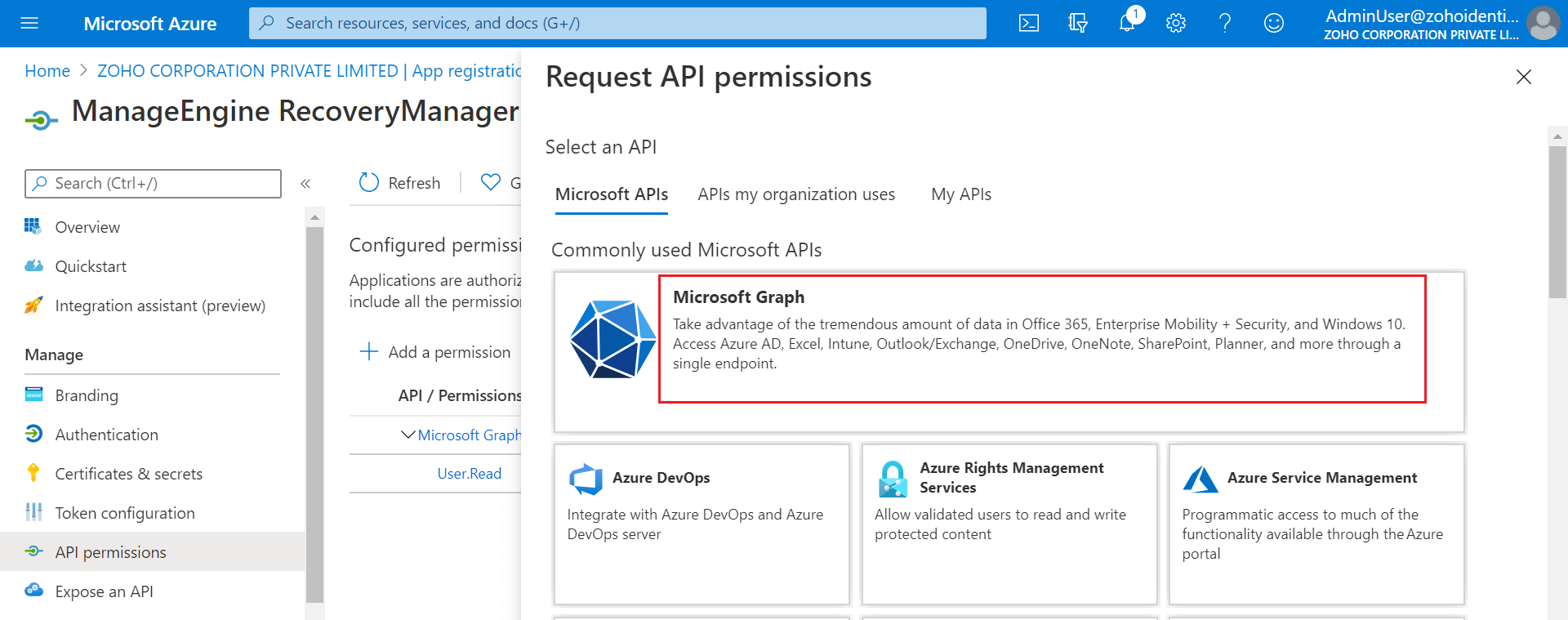Click the Refresh icon in the toolbar
The width and height of the screenshot is (1568, 620).
(369, 183)
